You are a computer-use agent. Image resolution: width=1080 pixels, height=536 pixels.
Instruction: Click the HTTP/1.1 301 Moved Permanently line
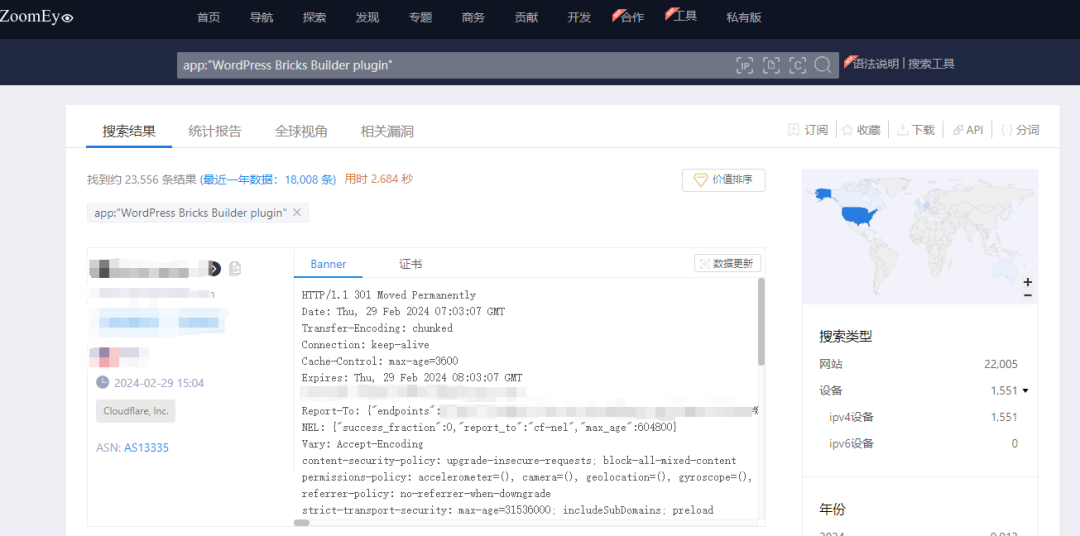[x=388, y=295]
